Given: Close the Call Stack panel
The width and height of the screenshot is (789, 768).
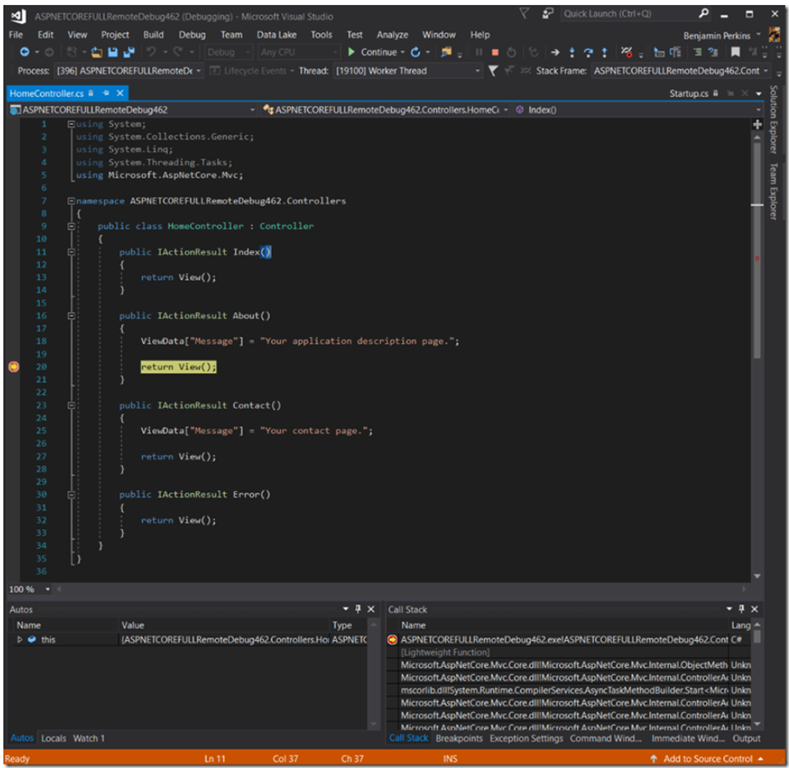Looking at the screenshot, I should point(754,609).
